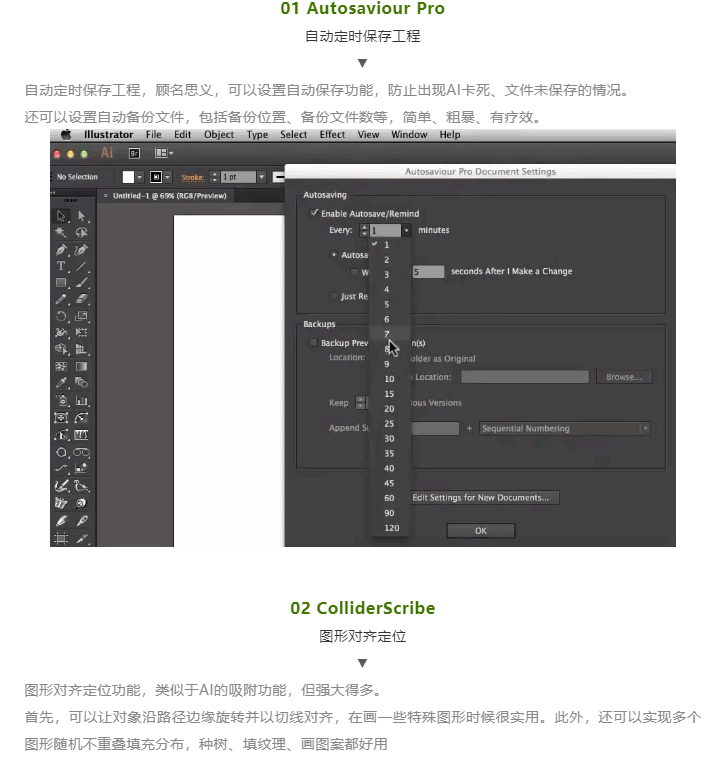Viewport: 721px width, 758px height.
Task: Select the Direct Selection tool
Action: [81, 216]
